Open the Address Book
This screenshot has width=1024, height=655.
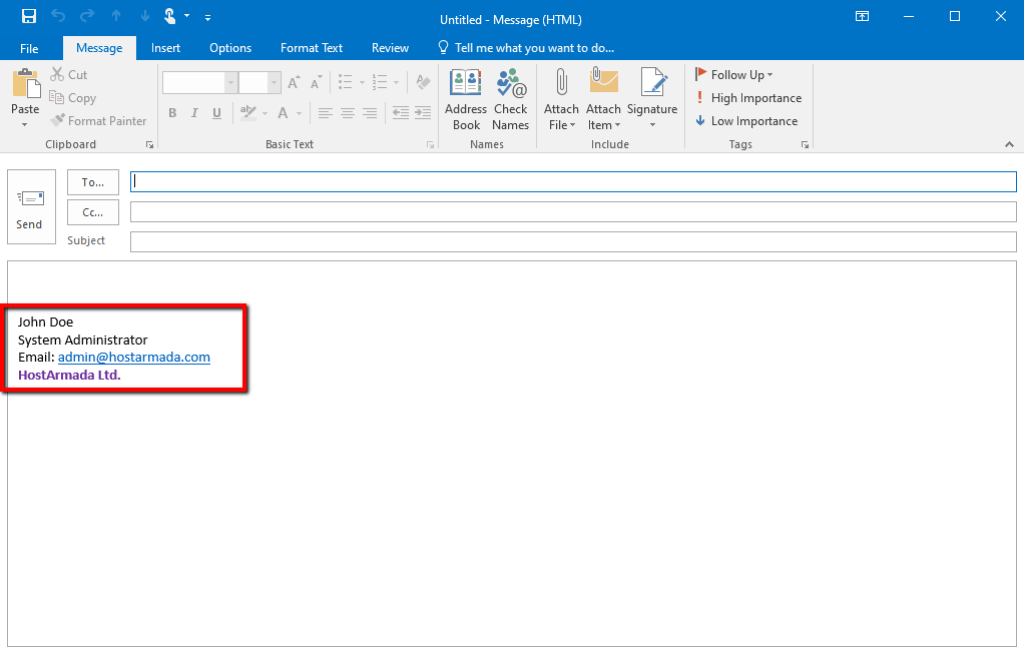coord(465,97)
